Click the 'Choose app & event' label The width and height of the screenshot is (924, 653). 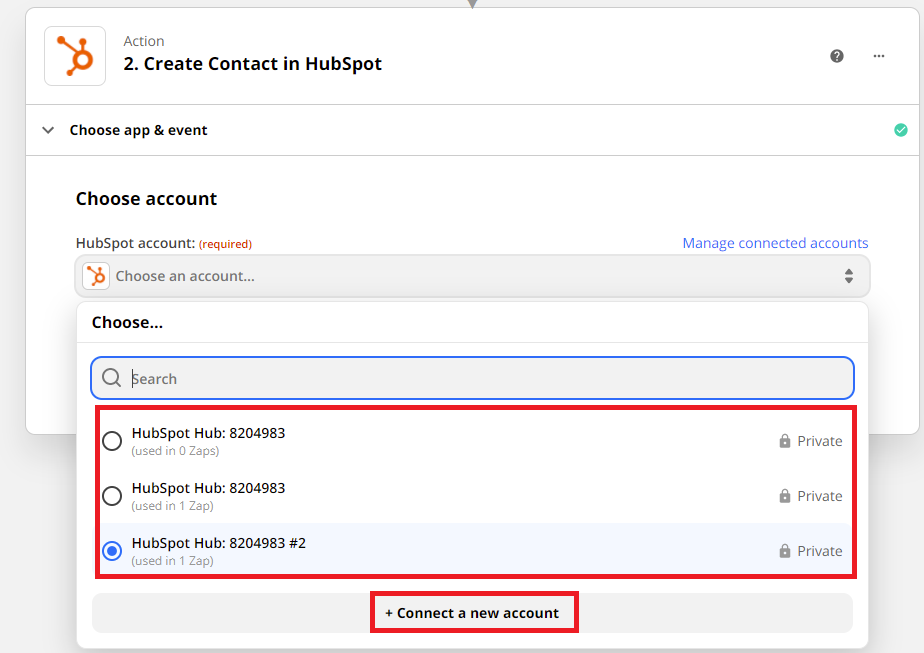[138, 130]
